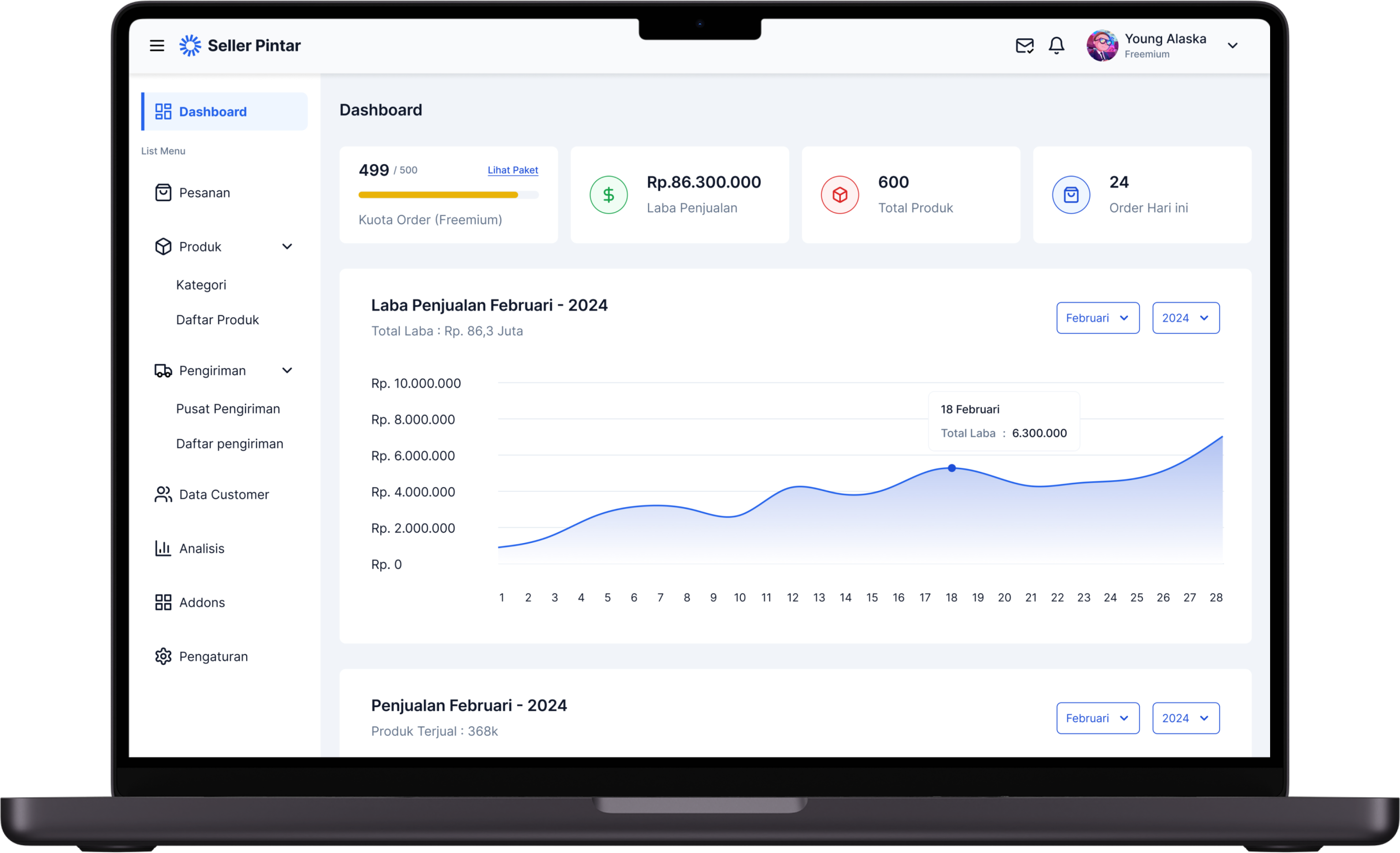This screenshot has height=853, width=1400.
Task: Collapse the Pengiriman submenu chevron
Action: click(x=287, y=371)
